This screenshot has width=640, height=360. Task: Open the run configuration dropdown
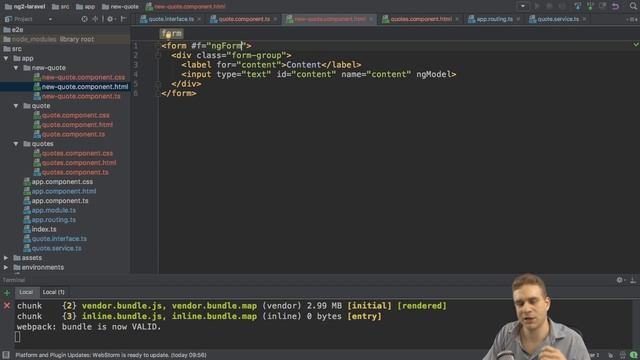(x=523, y=6)
